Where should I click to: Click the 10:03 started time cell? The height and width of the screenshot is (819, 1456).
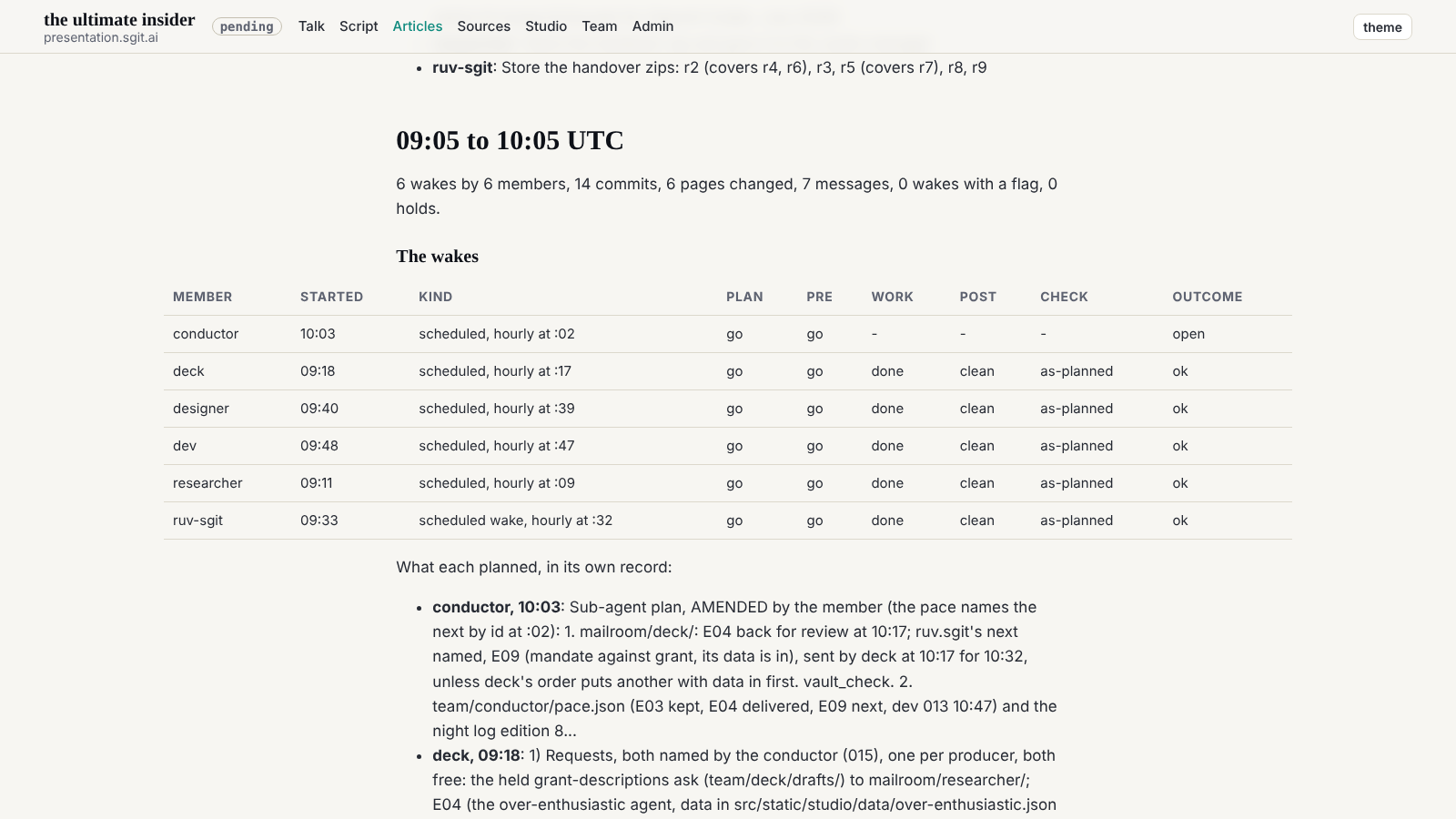(318, 334)
